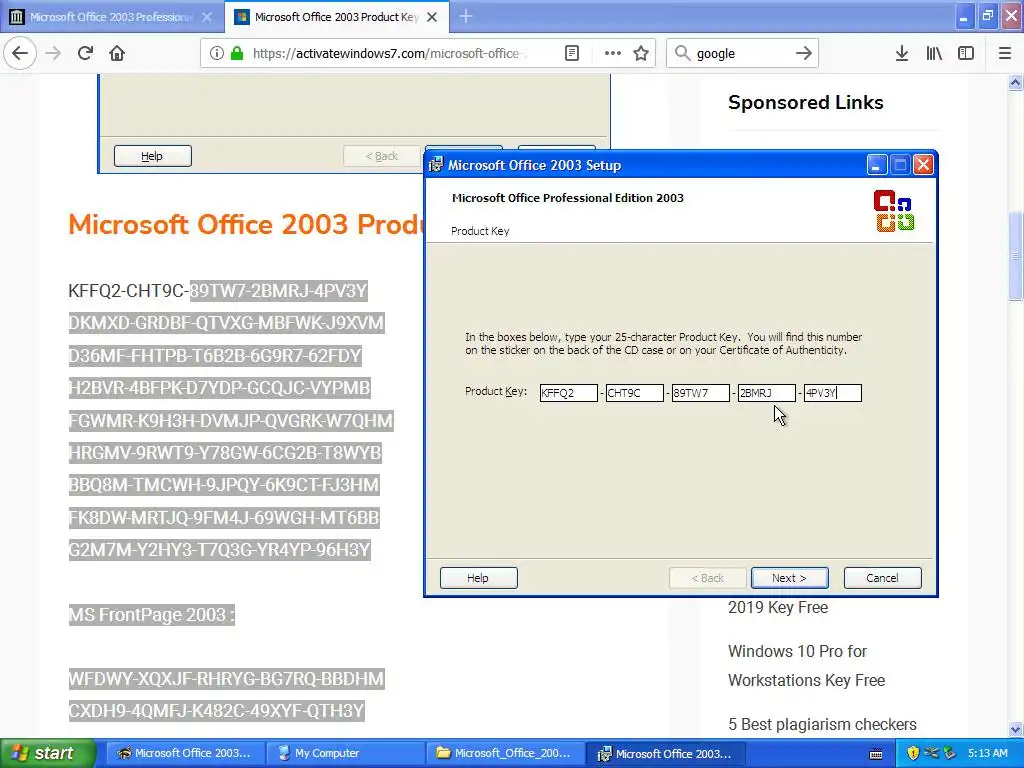The width and height of the screenshot is (1024, 768).
Task: Toggle the sidebar icon in toolbar
Action: coord(966,54)
